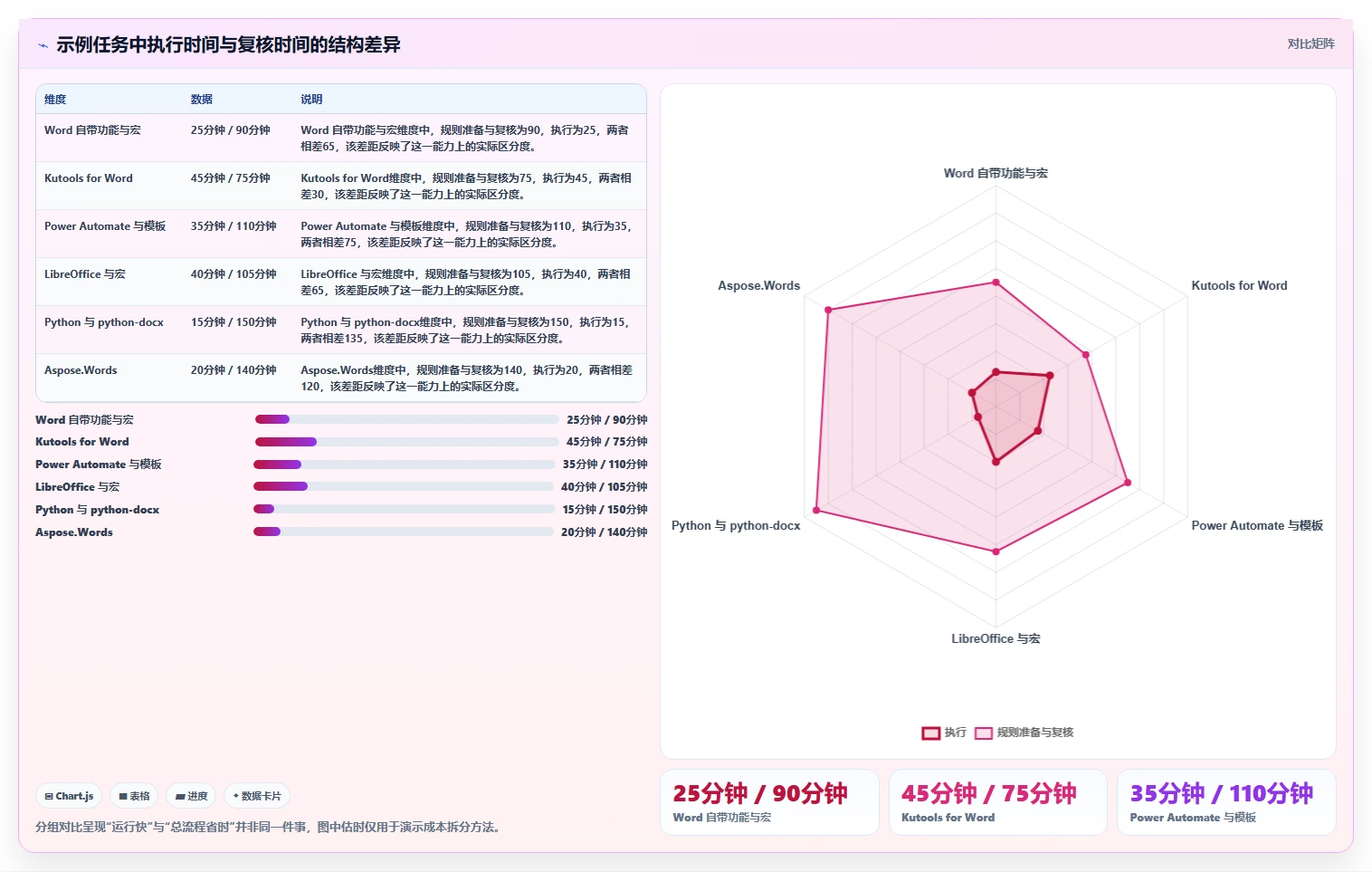The image size is (1372, 872).
Task: Click the page title about 执行时间与复核时间
Action: 228,44
